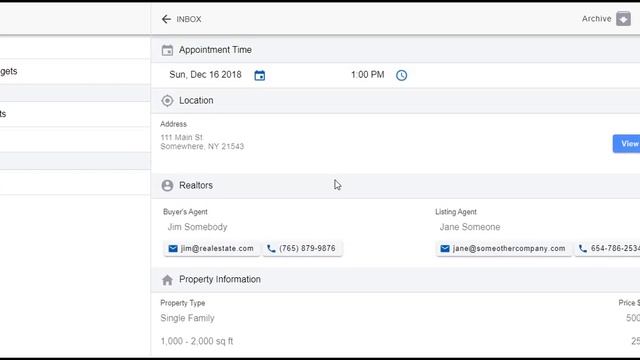Image resolution: width=640 pixels, height=360 pixels.
Task: Click the Archive label
Action: [596, 19]
